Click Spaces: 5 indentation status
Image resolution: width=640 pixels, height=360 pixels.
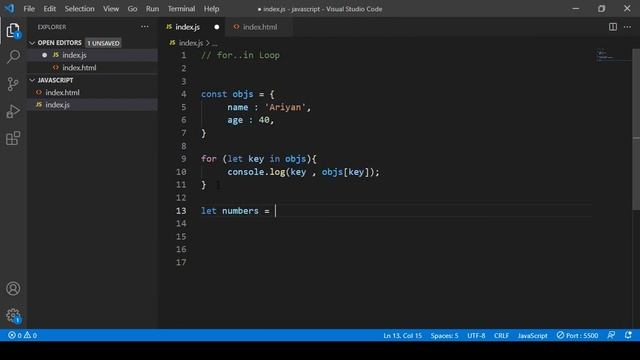pos(444,336)
